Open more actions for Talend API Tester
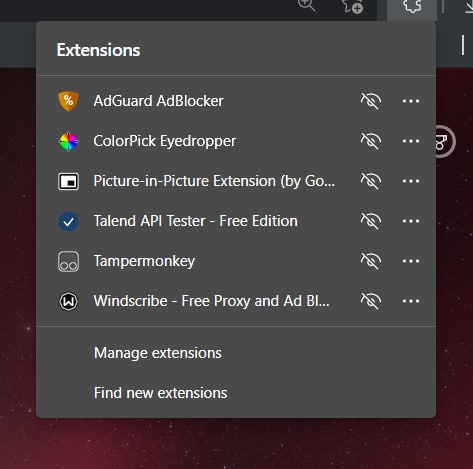Screen dimensions: 473x469 point(411,221)
